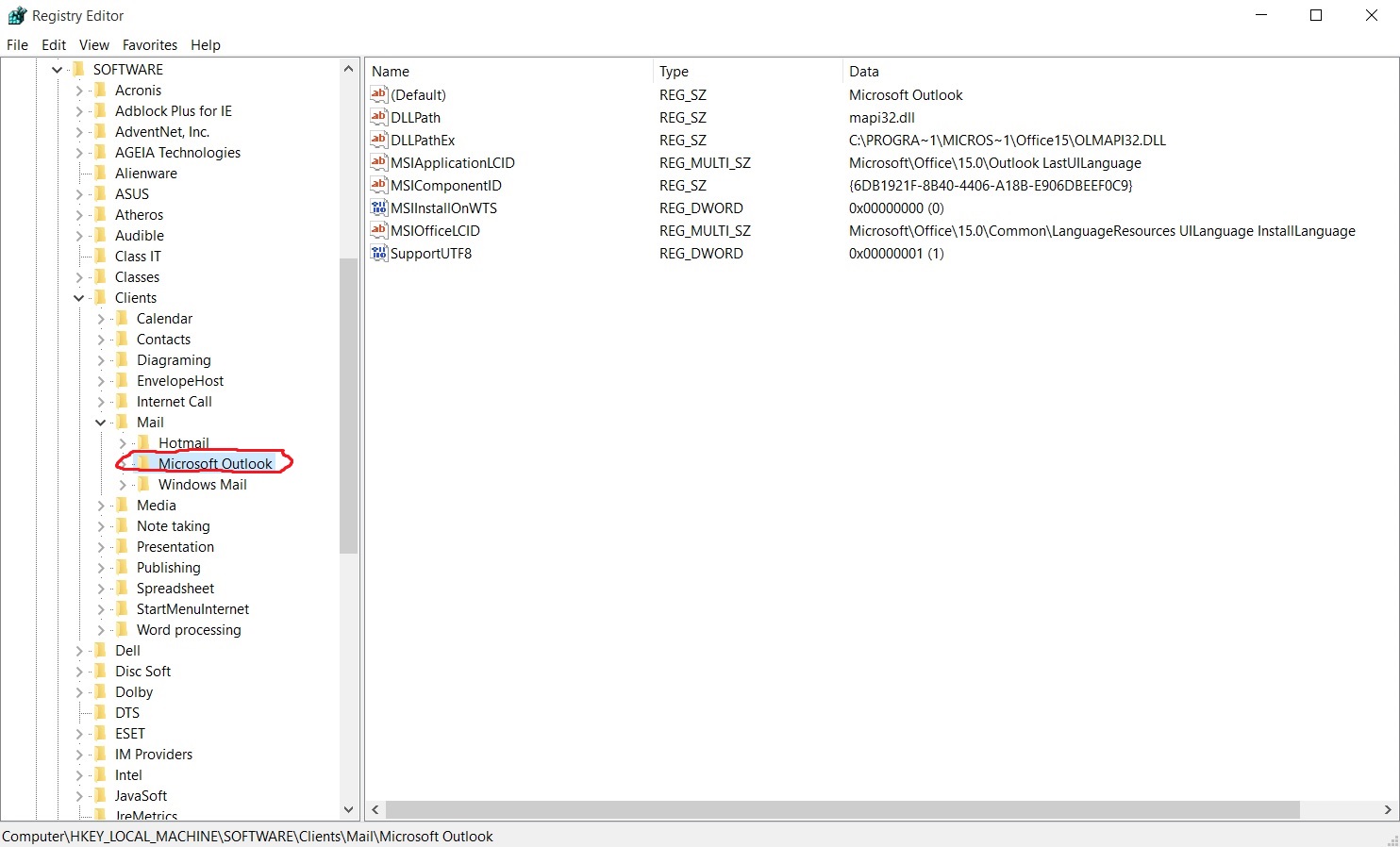Click the icon beside MSIComponentID

(379, 185)
